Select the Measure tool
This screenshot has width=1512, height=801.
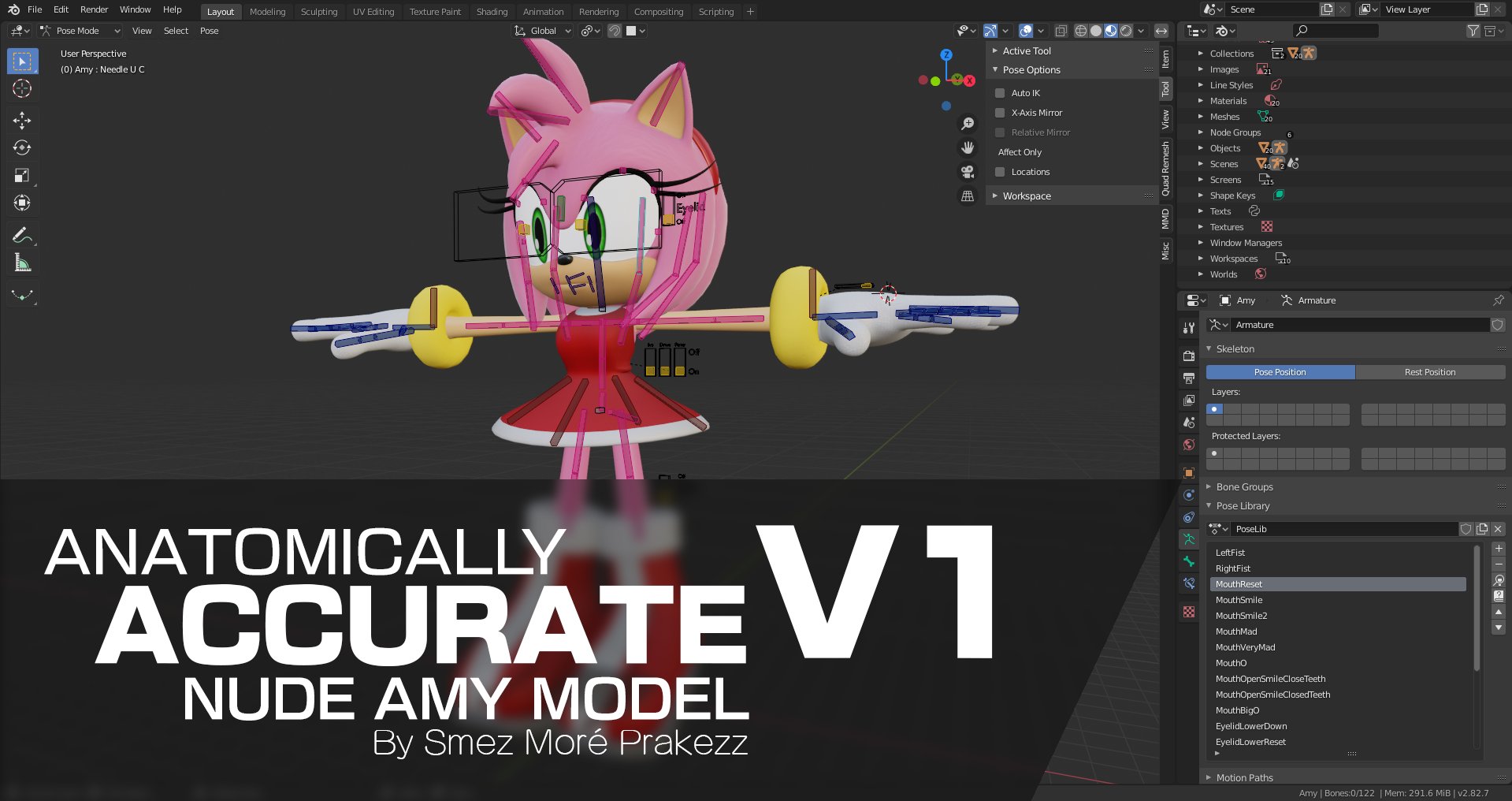click(x=22, y=263)
